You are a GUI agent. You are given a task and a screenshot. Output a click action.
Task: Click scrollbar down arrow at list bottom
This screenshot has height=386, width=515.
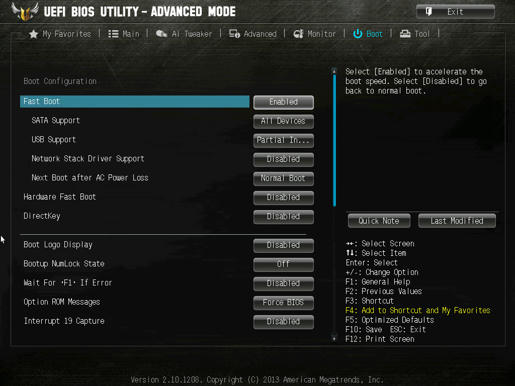coord(334,339)
